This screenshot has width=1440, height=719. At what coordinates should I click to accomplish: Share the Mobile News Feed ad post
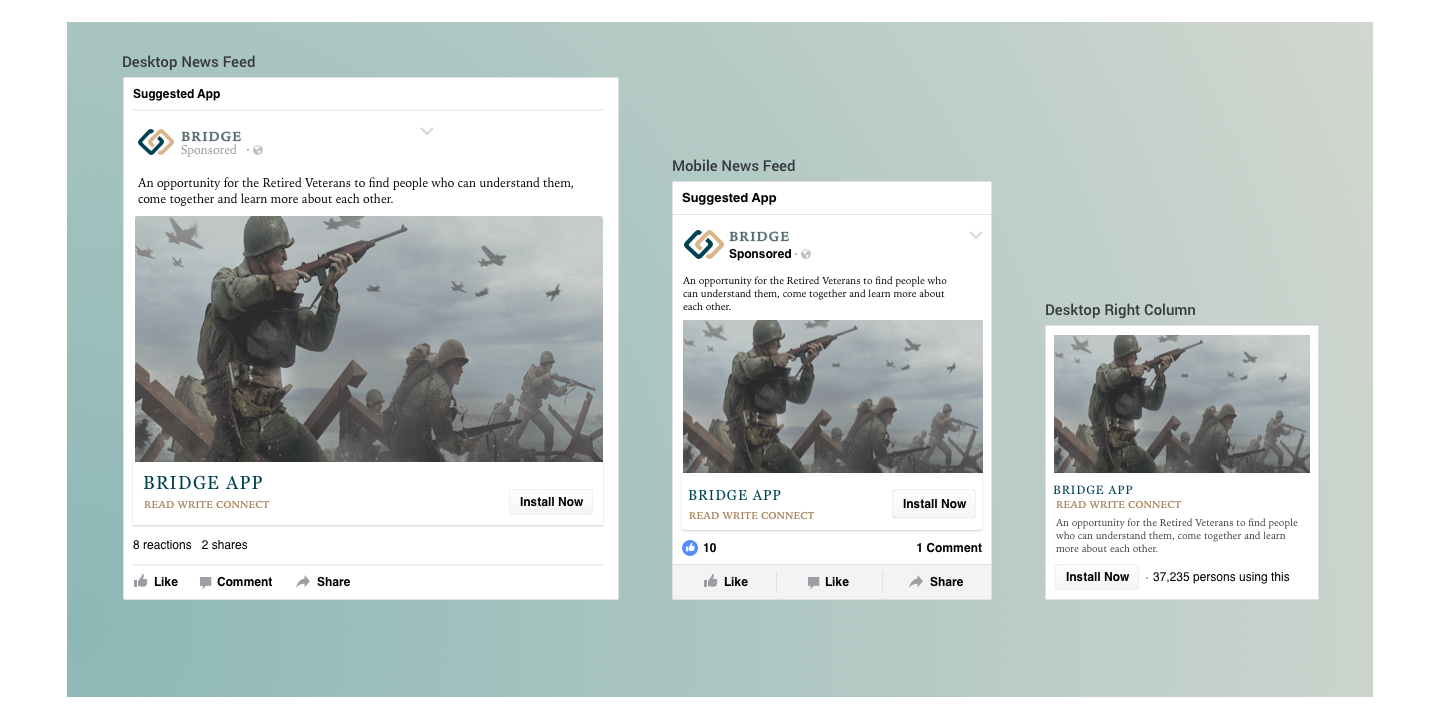(x=936, y=582)
